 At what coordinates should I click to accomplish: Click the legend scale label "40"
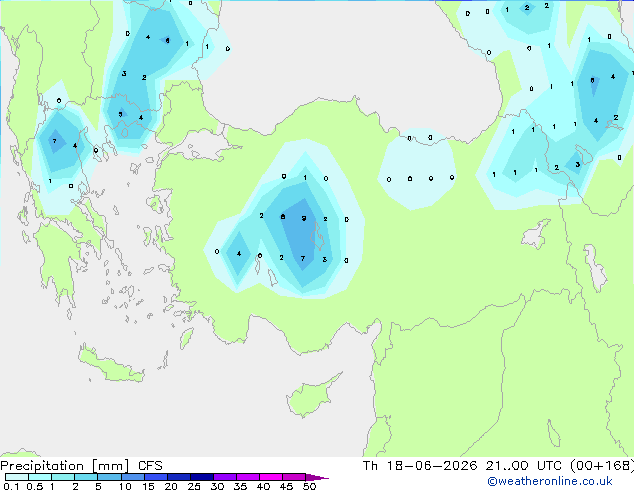(x=263, y=486)
